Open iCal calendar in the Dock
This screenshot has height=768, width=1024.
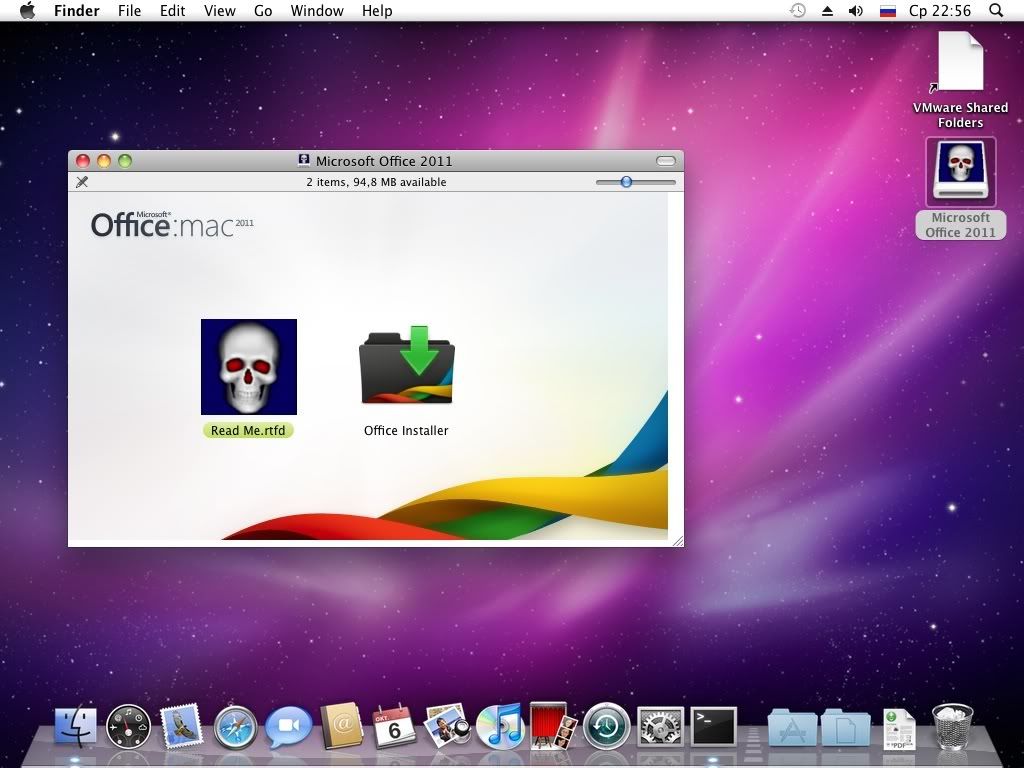pos(394,726)
